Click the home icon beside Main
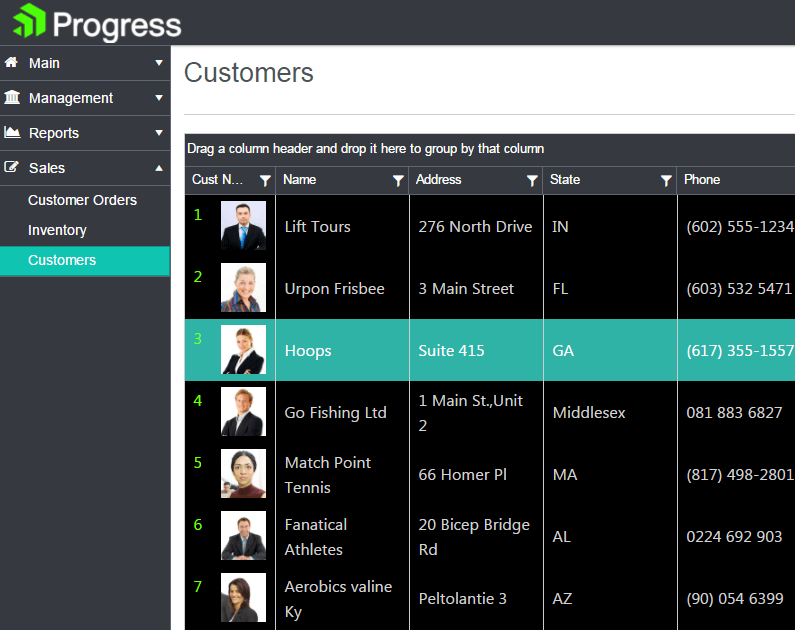795x630 pixels. (x=12, y=63)
